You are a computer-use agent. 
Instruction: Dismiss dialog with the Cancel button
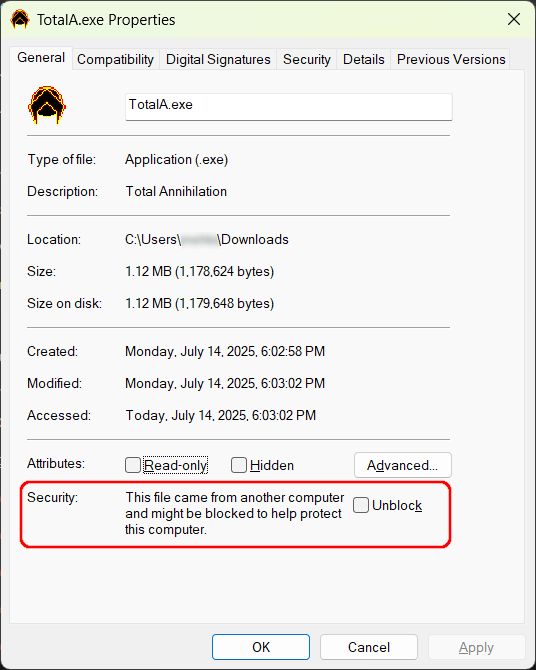(x=369, y=647)
